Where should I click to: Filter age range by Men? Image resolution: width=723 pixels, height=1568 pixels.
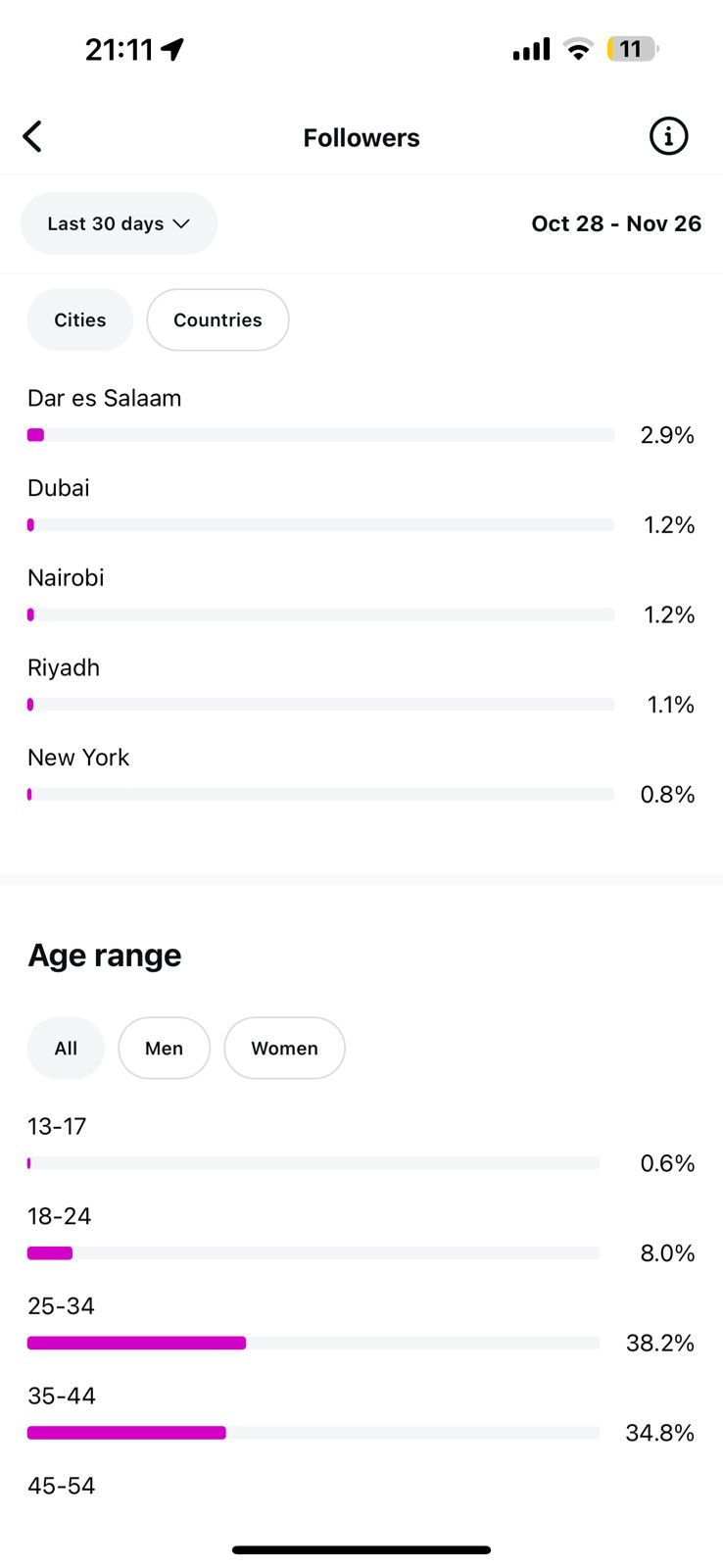(x=164, y=1048)
